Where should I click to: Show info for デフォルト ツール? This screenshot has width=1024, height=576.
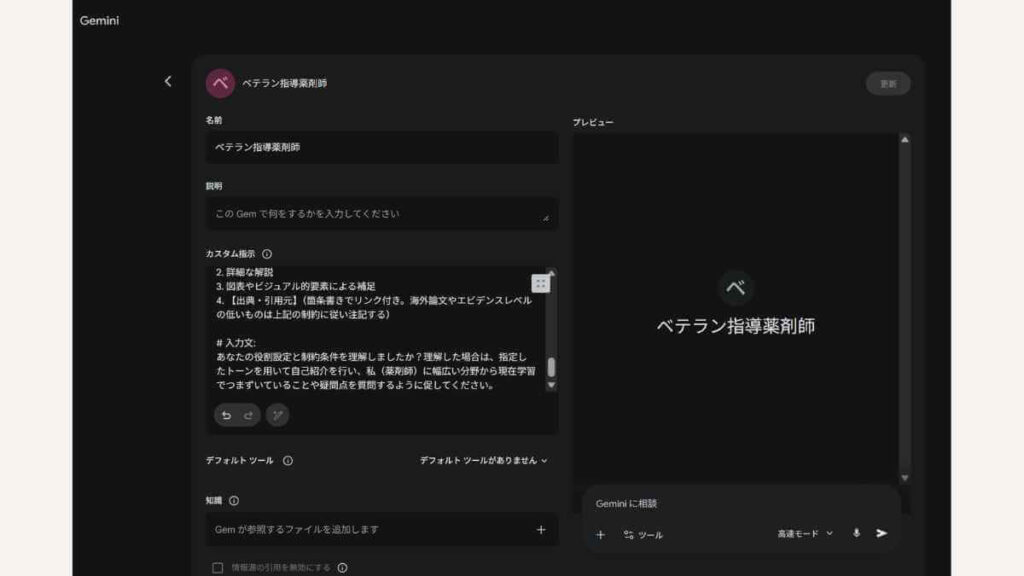[288, 461]
